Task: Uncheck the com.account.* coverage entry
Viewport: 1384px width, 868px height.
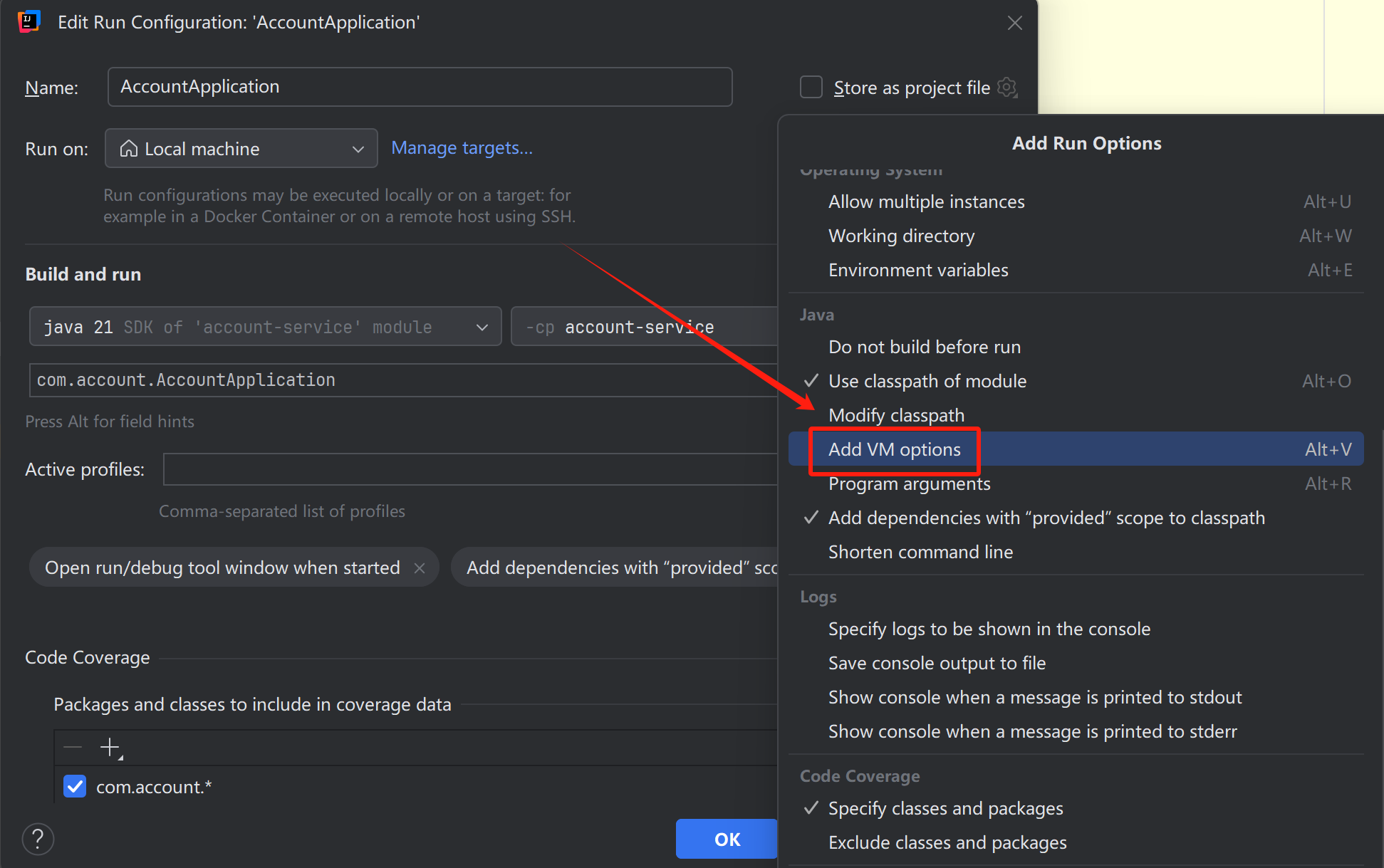Action: click(75, 786)
